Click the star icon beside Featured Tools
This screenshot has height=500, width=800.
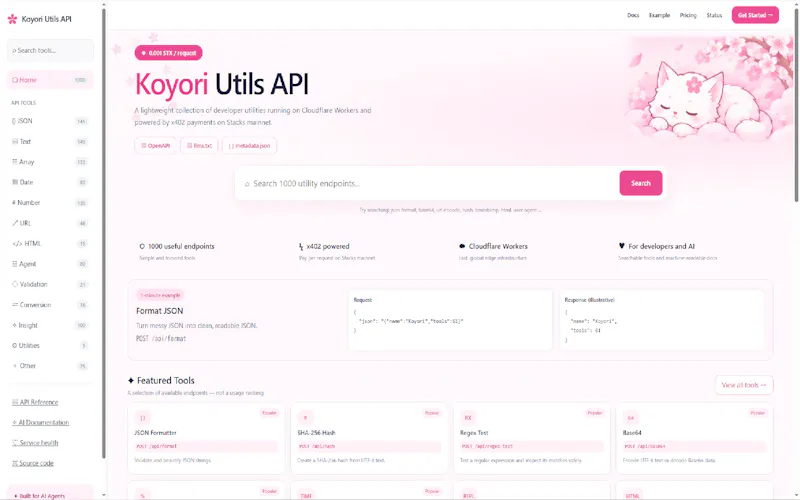click(131, 381)
